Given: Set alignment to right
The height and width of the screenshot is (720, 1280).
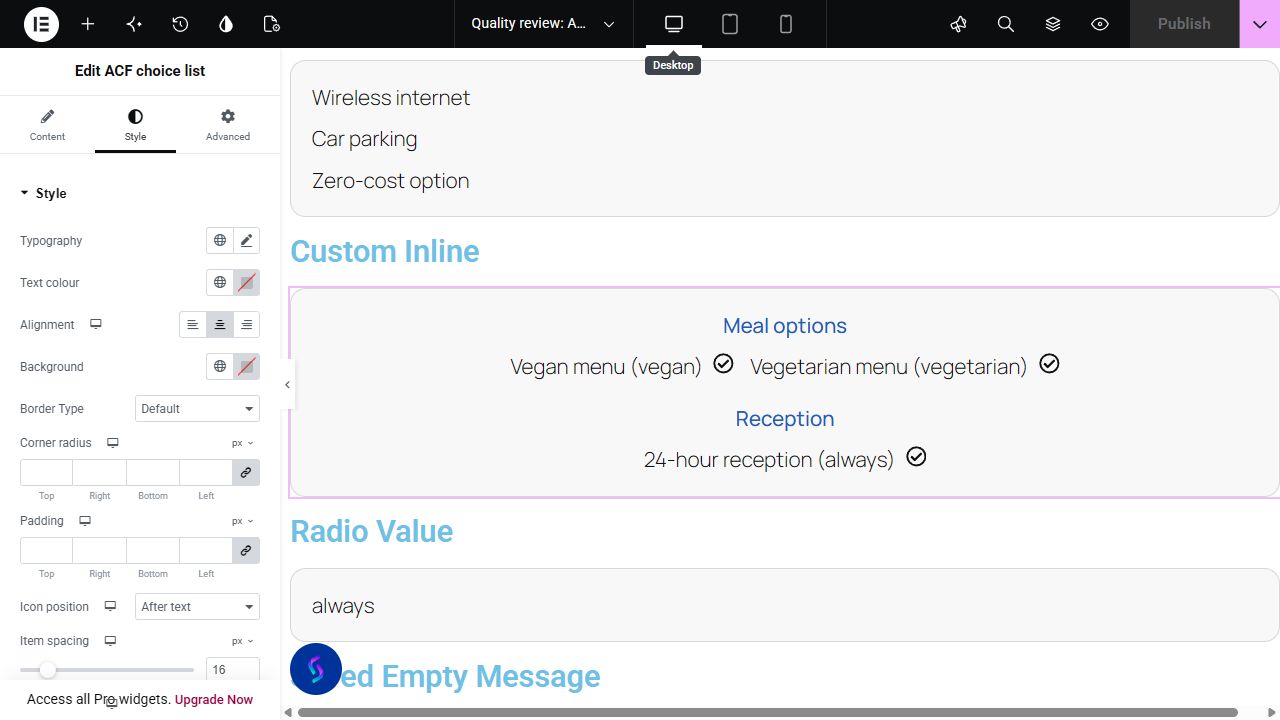Looking at the screenshot, I should [x=247, y=325].
